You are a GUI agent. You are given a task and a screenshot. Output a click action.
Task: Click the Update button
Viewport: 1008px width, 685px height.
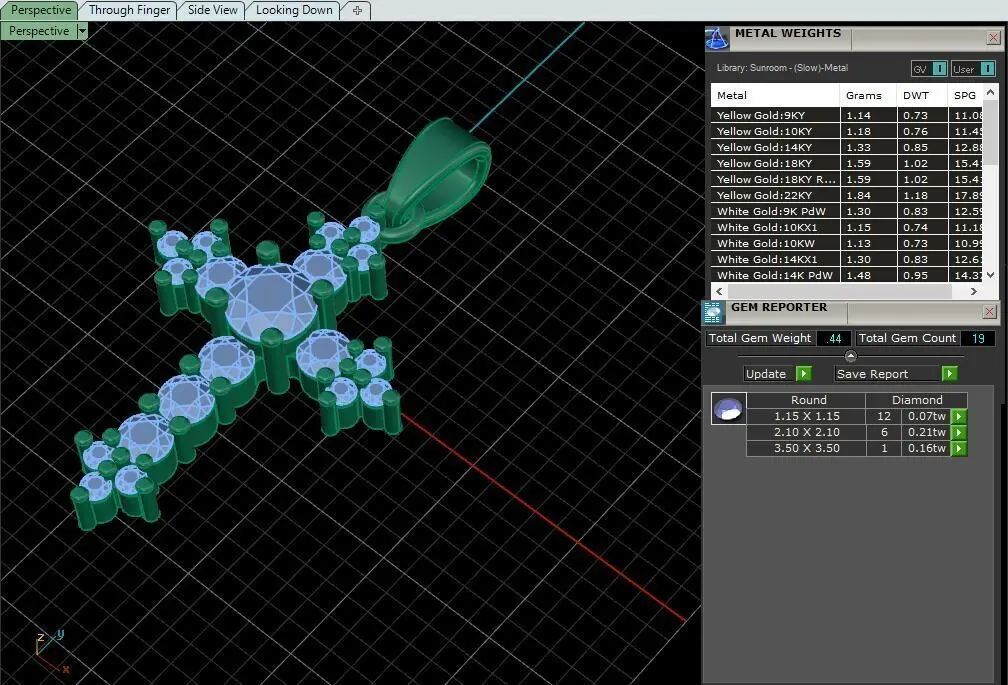click(766, 374)
